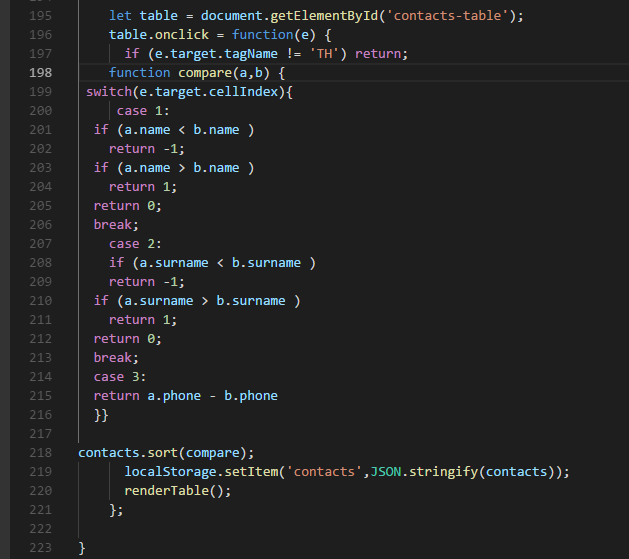Click 'TH' string on line 197
The height and width of the screenshot is (559, 629).
(x=325, y=54)
